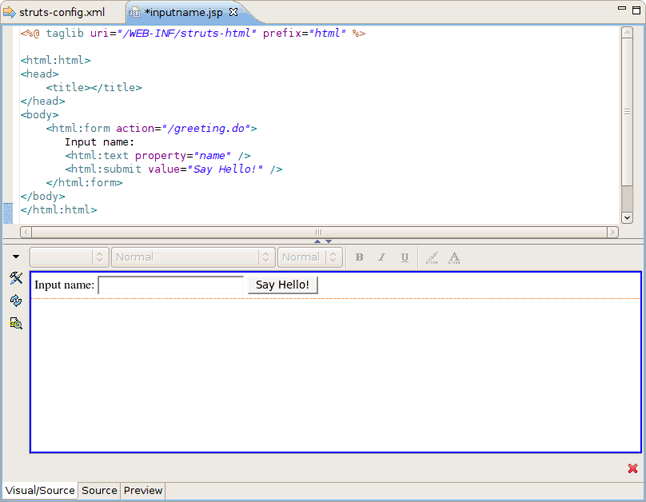Screen dimensions: 646x502
Task: Click the red X icon below visual pane
Action: pos(632,468)
